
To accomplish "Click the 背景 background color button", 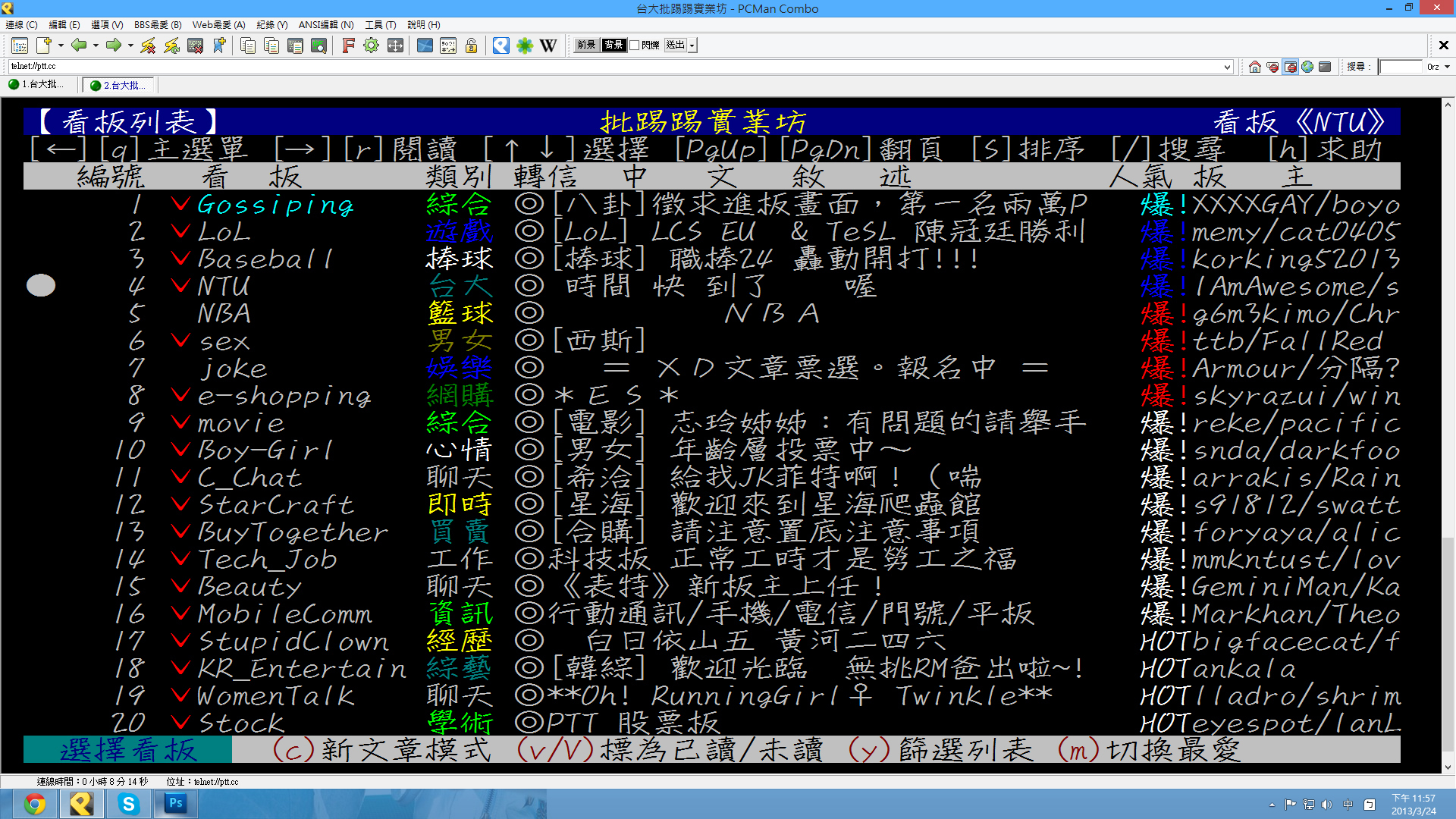I will 613,45.
